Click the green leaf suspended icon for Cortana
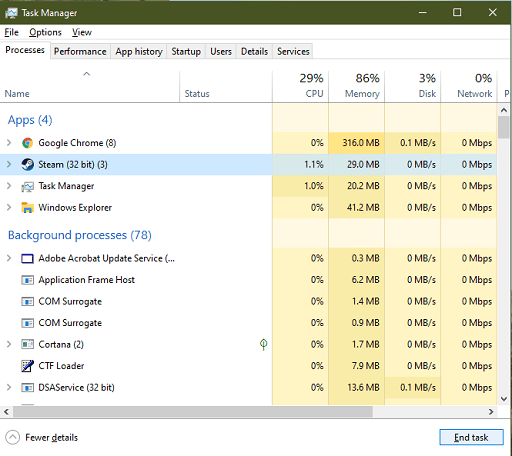 [263, 344]
